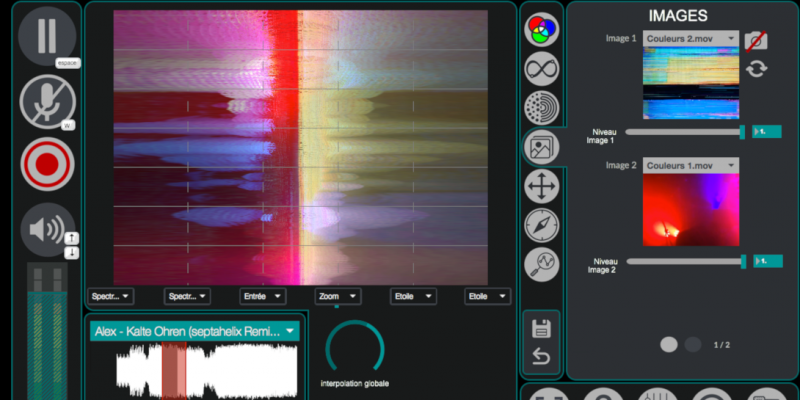Save preset with the floppy disk icon

(541, 327)
